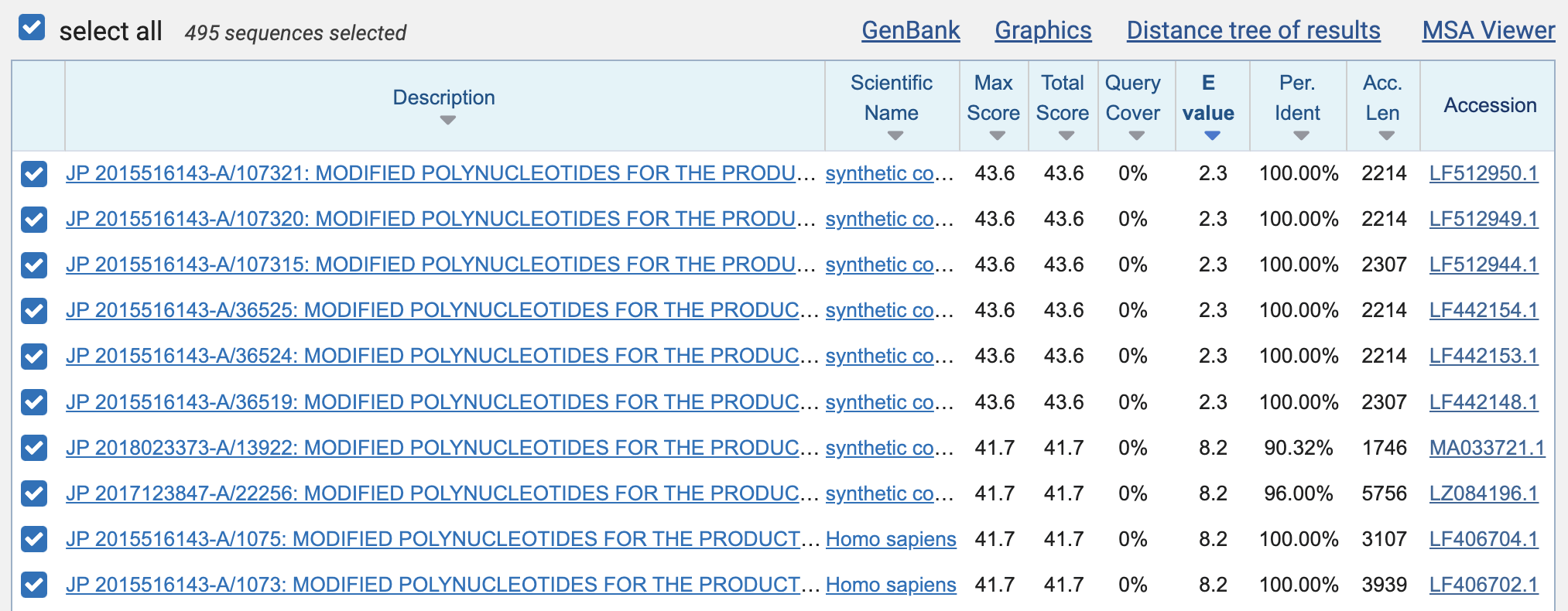Sort by E value arrow icon
Screen dimensions: 1568x611
pyautogui.click(x=1212, y=136)
